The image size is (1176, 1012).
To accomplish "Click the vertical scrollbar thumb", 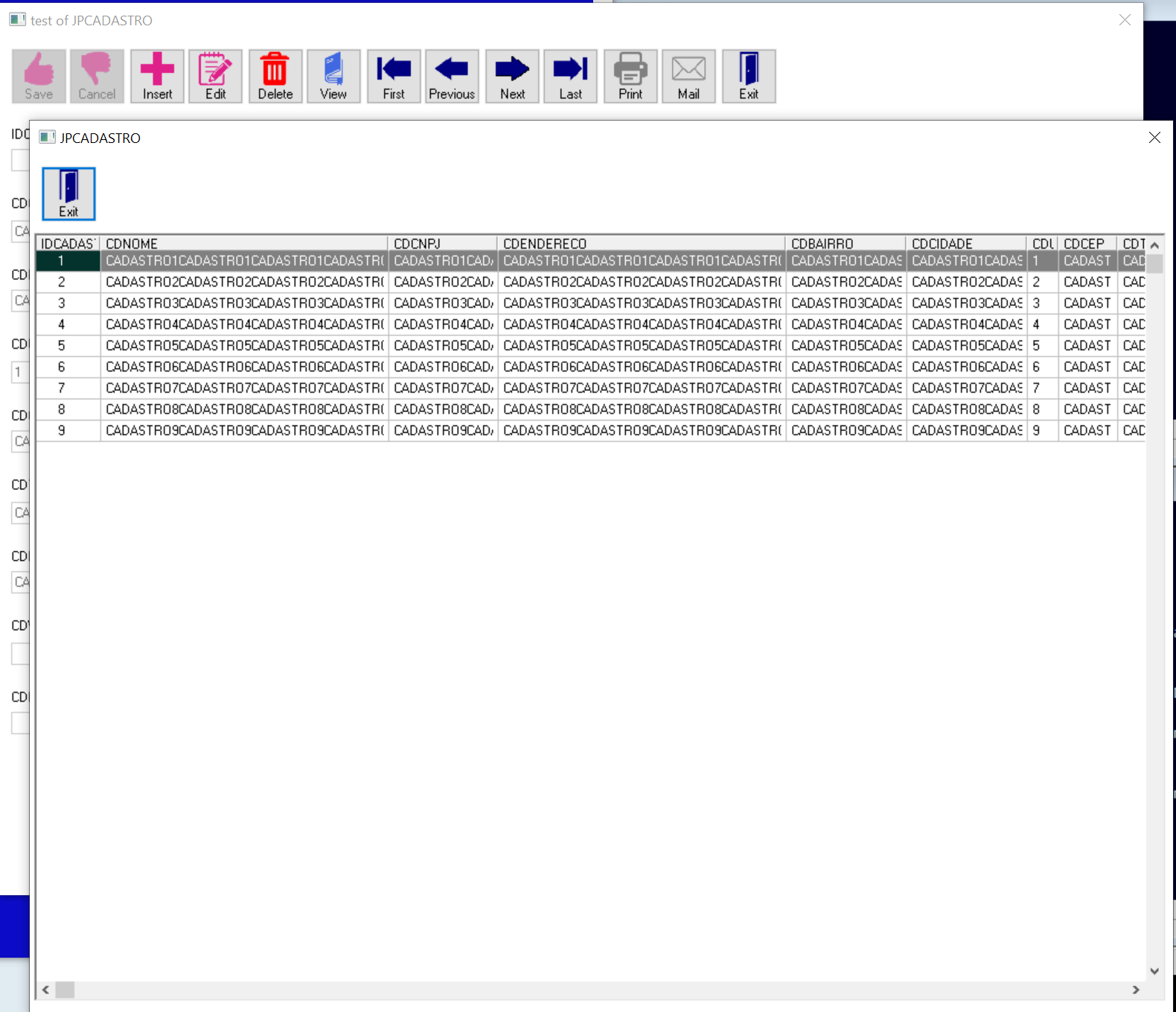I will [1154, 264].
